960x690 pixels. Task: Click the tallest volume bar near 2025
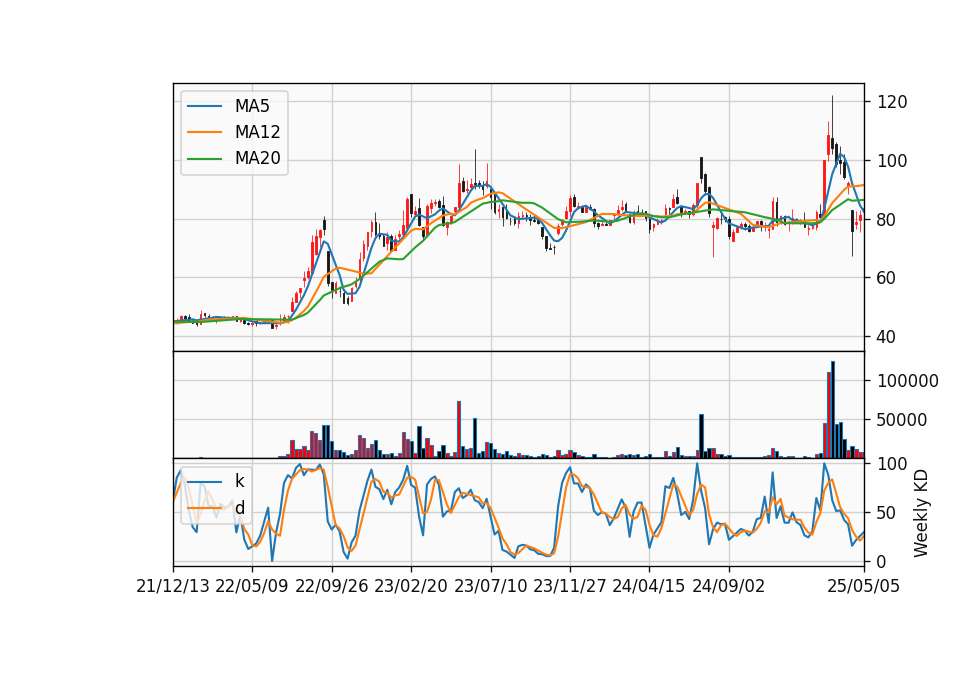pyautogui.click(x=833, y=410)
